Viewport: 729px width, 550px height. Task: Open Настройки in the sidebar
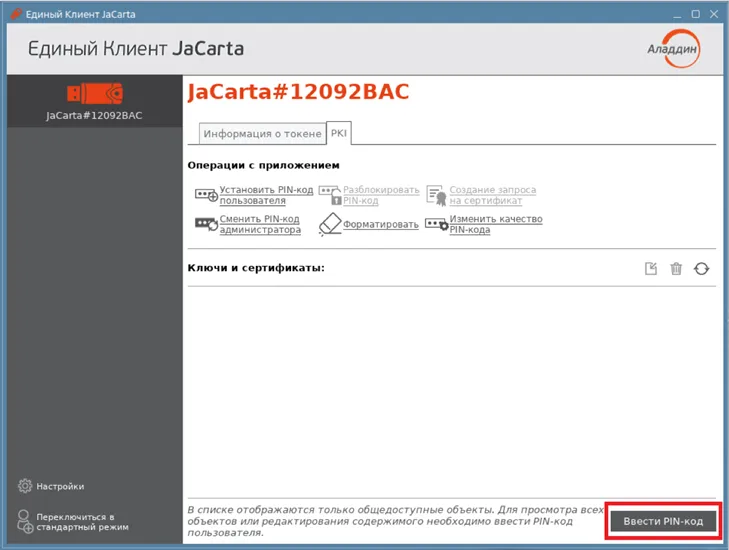tap(60, 486)
